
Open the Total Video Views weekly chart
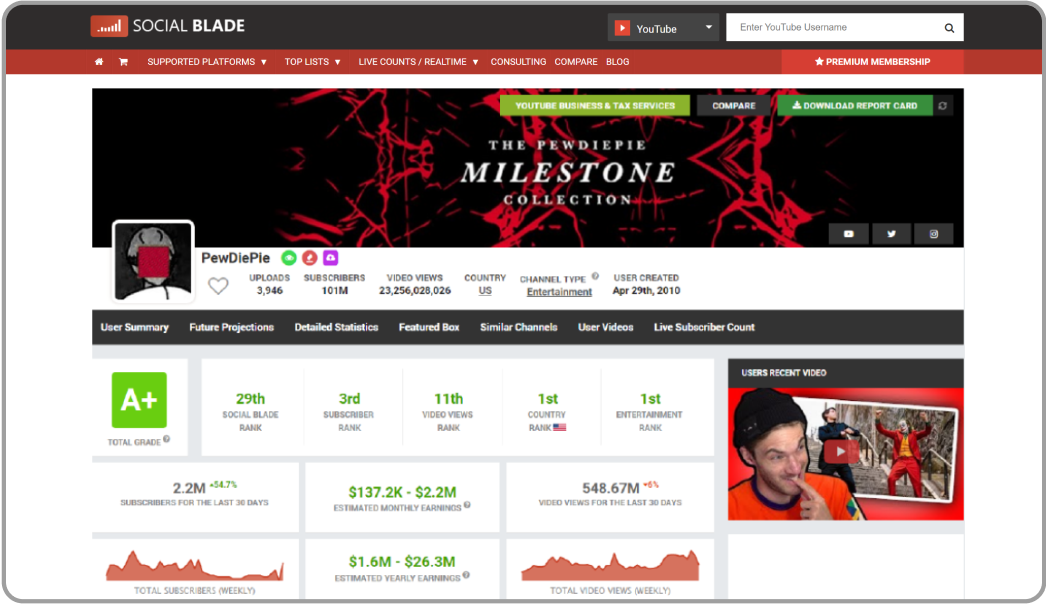tap(610, 566)
